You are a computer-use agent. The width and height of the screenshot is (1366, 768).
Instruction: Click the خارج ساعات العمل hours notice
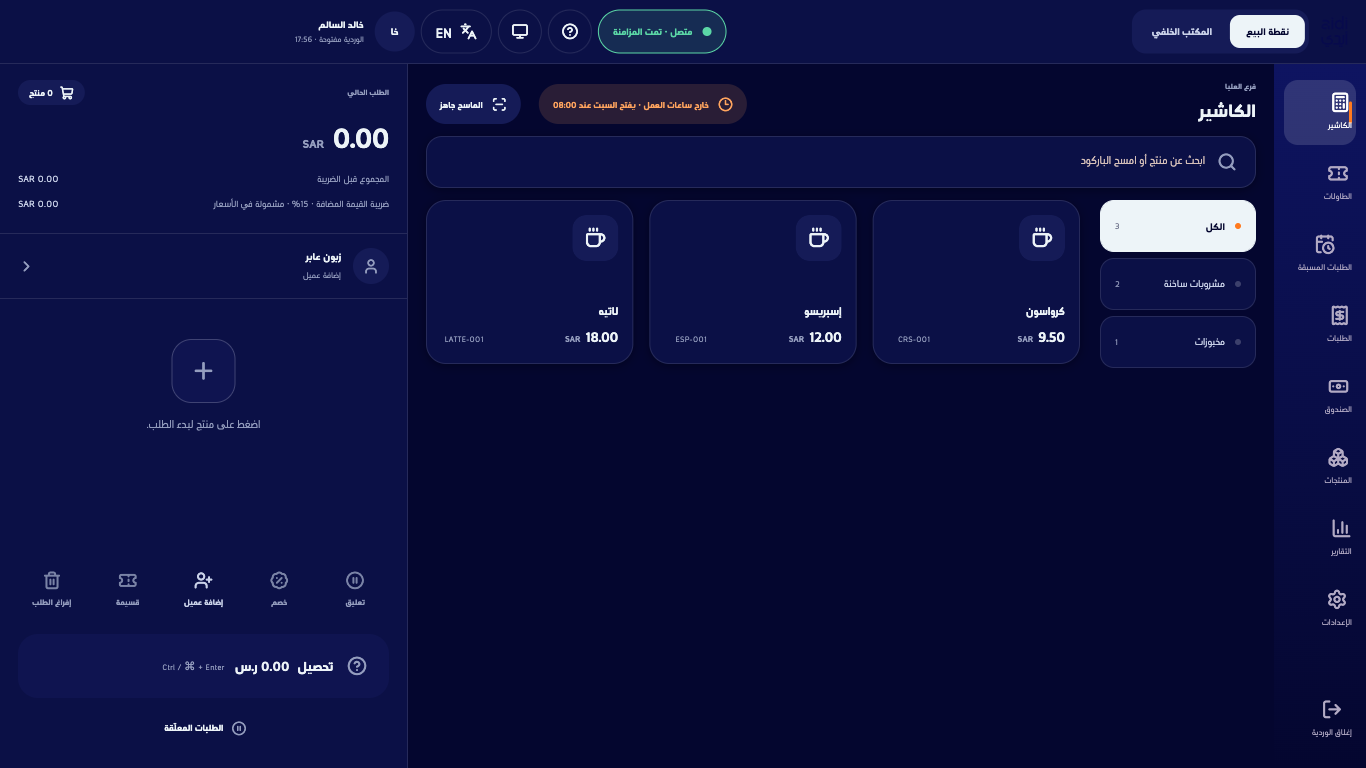643,104
